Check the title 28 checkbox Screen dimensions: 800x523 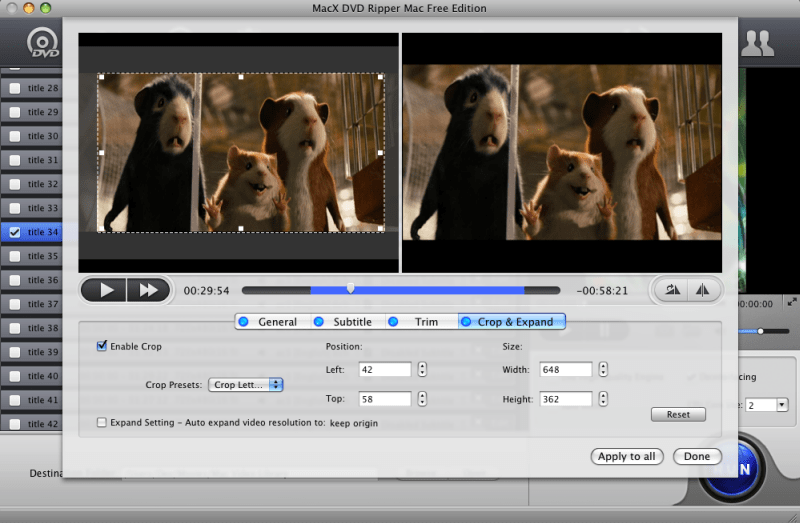(x=15, y=88)
